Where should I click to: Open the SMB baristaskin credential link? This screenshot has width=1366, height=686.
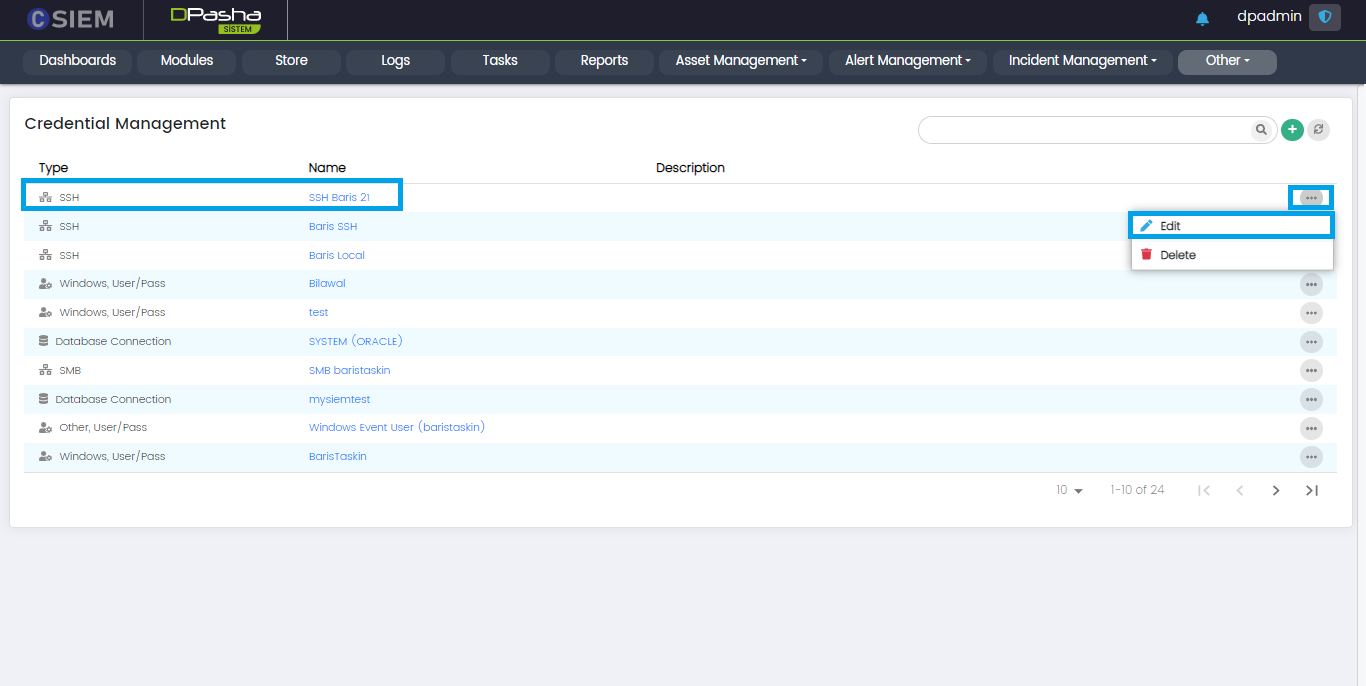349,371
